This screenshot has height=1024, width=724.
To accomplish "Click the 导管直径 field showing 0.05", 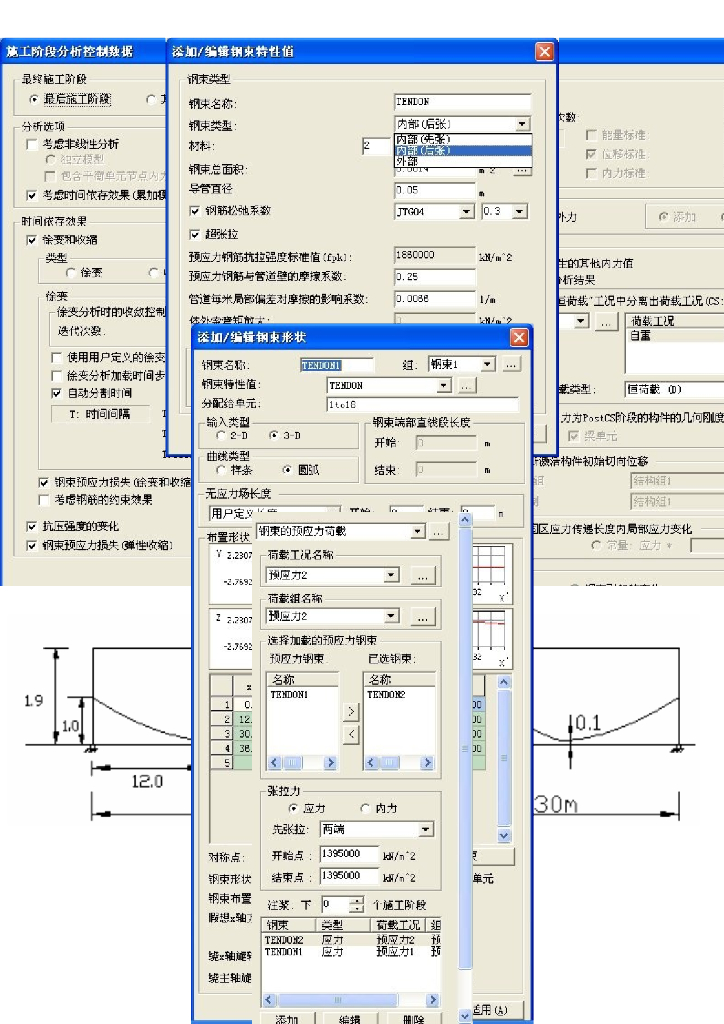I will click(435, 190).
